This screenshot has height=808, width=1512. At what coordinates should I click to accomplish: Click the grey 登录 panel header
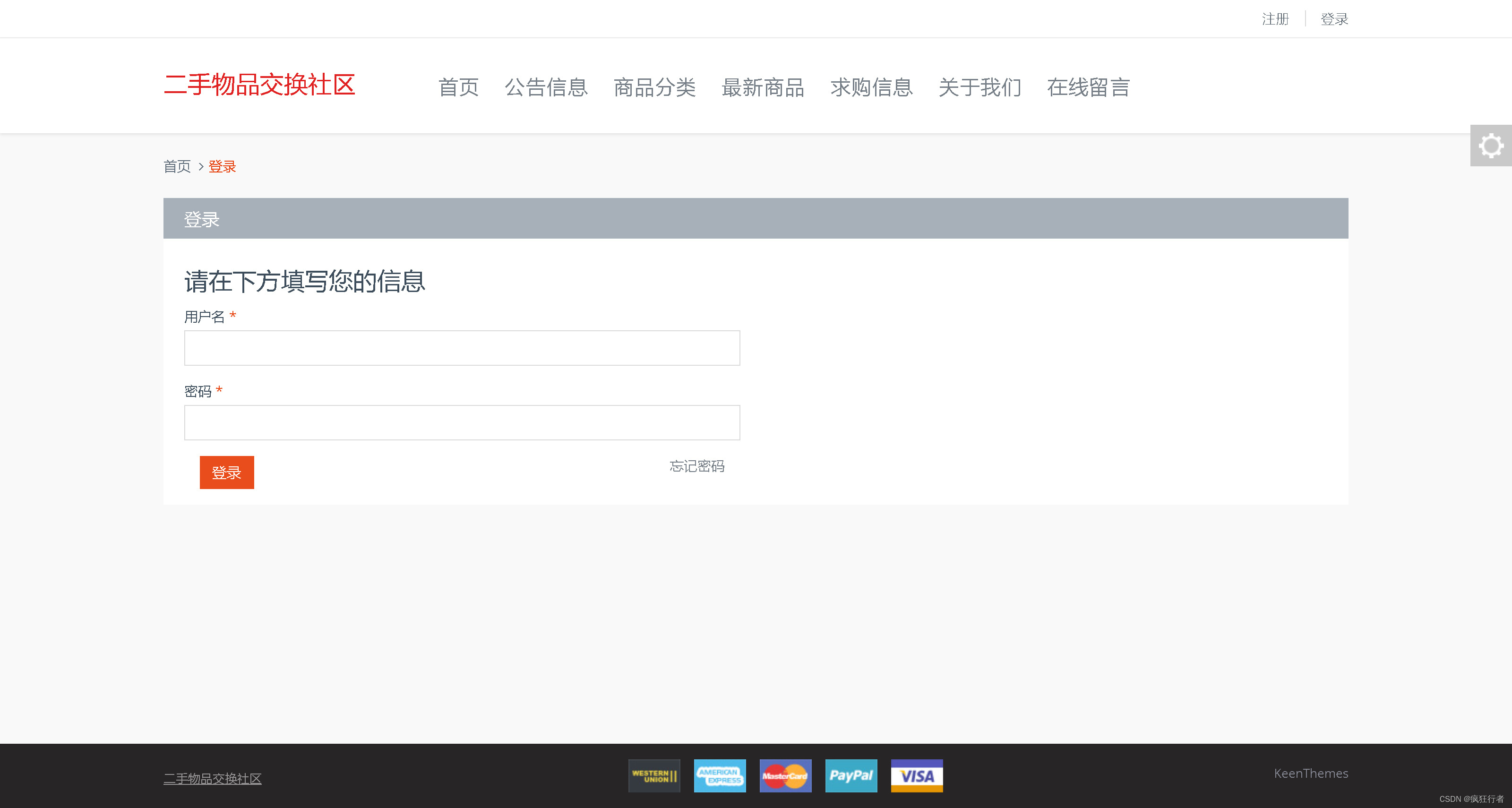[756, 218]
